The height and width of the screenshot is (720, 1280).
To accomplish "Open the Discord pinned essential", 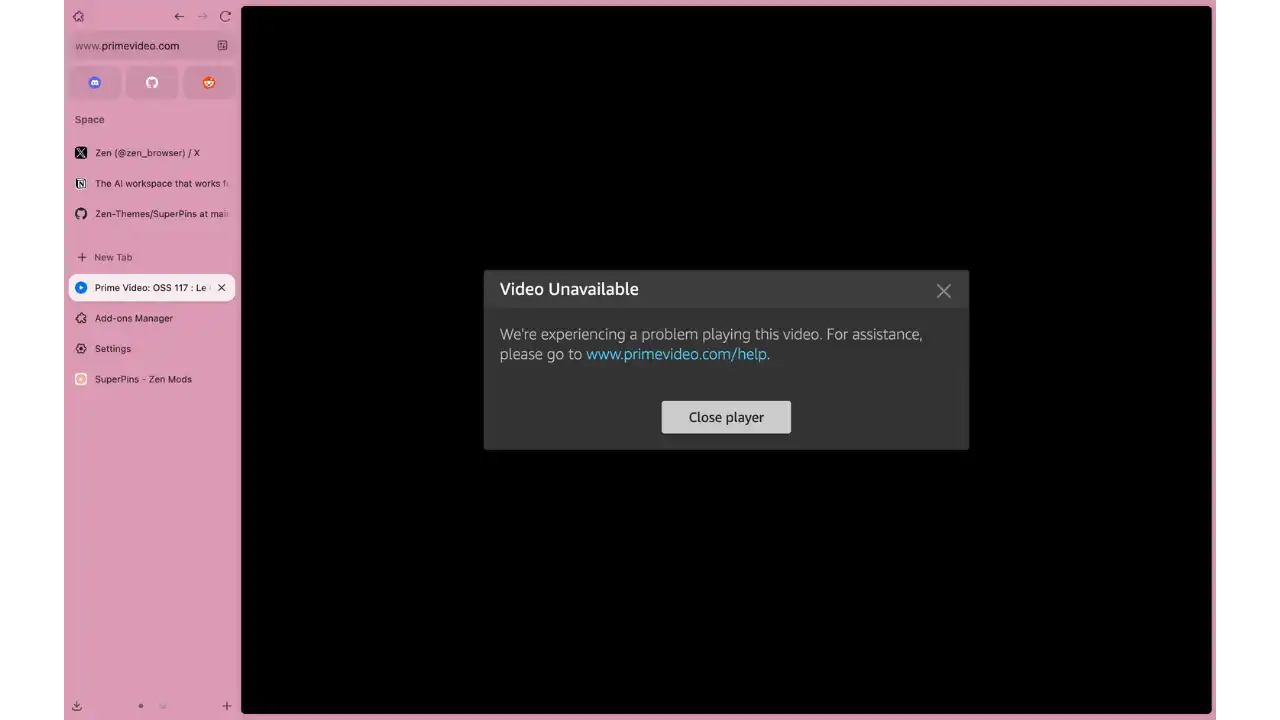I will pos(94,82).
